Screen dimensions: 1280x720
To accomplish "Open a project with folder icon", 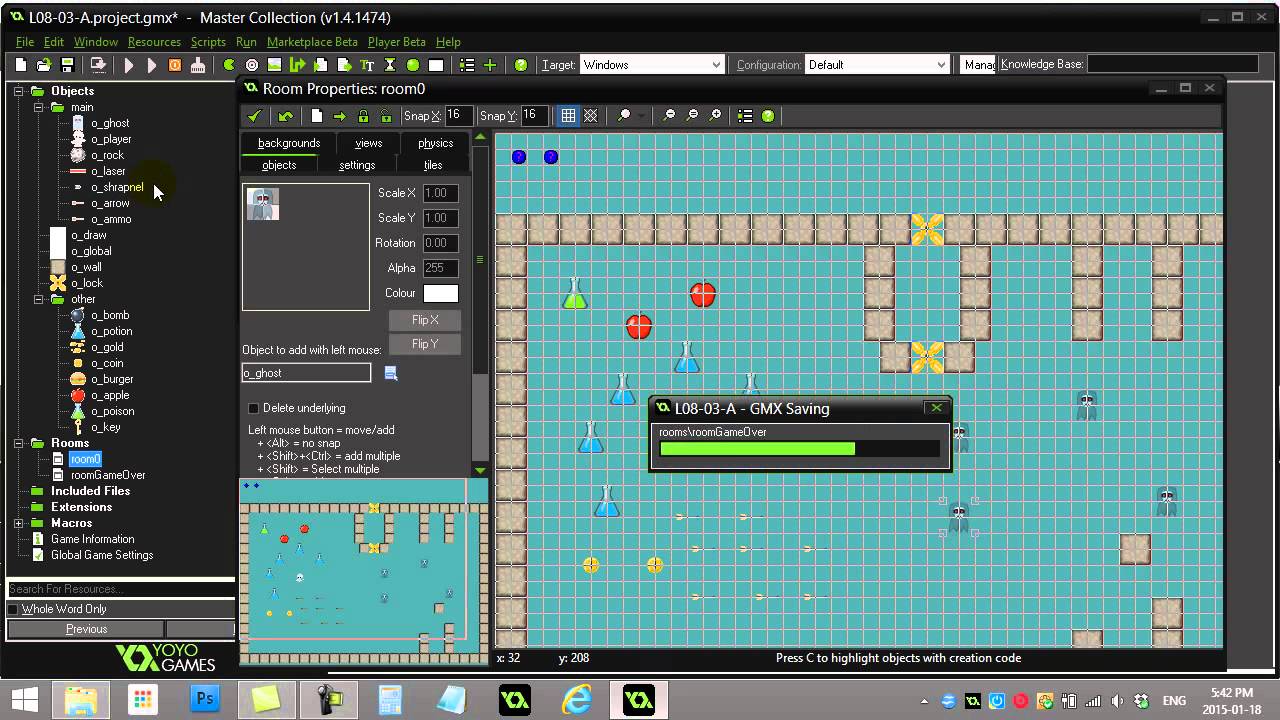I will [x=44, y=65].
